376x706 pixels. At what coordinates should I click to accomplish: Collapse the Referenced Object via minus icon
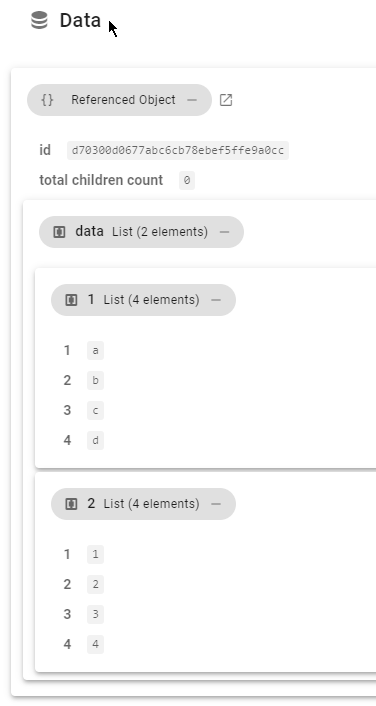click(192, 100)
